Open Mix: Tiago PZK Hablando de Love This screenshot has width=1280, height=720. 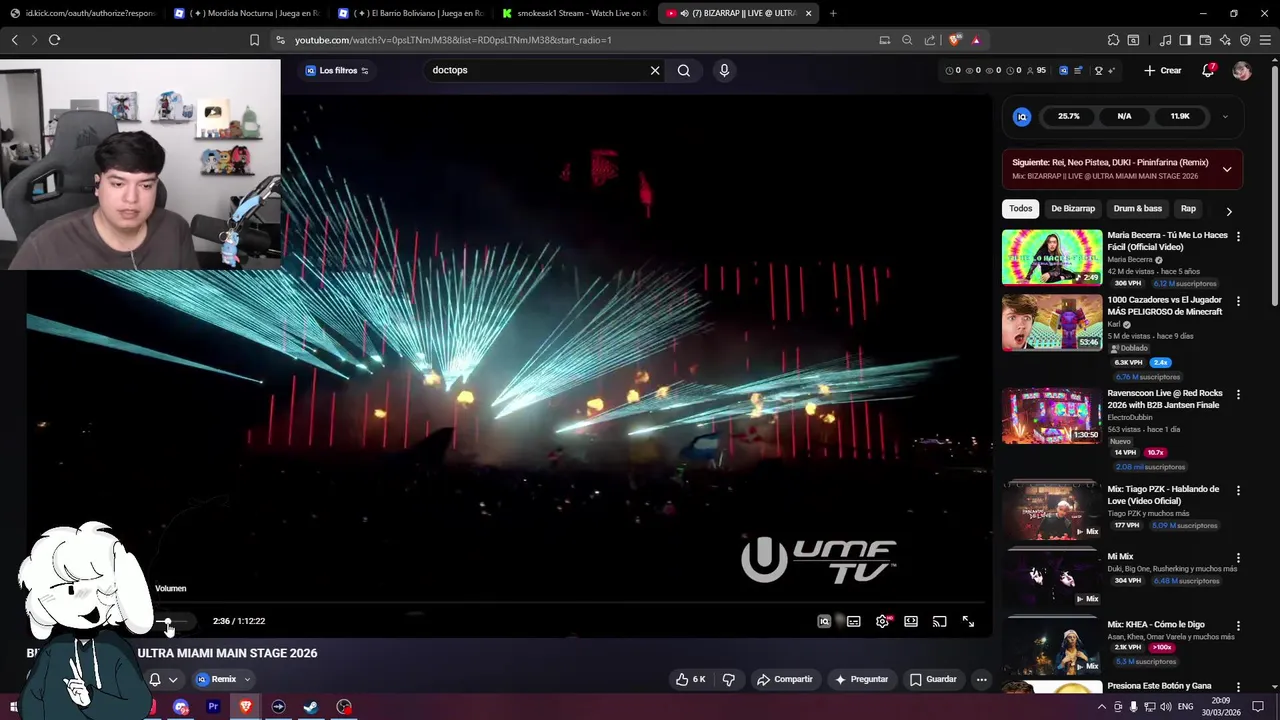point(1163,495)
